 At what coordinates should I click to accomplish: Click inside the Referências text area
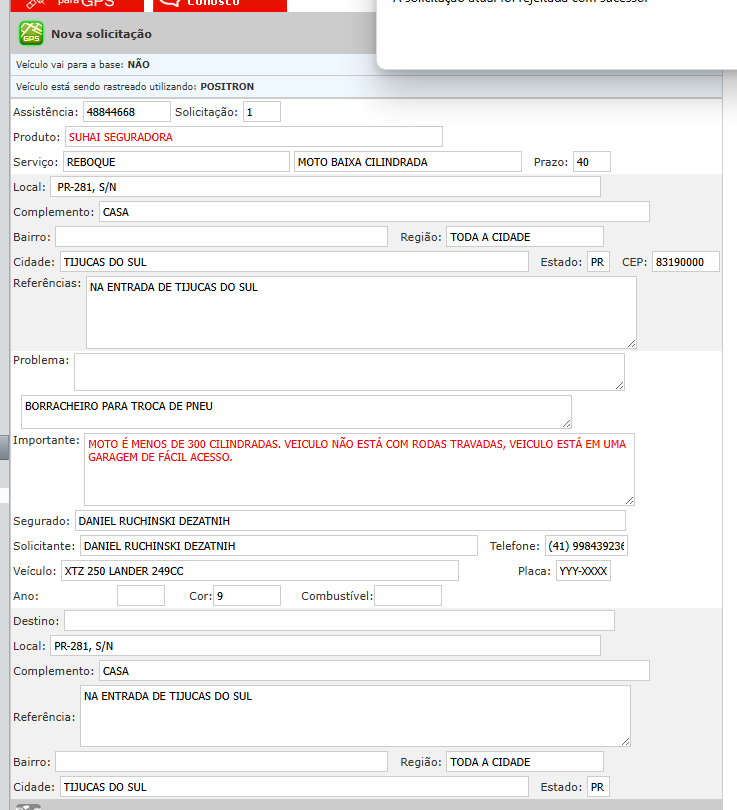coord(361,313)
